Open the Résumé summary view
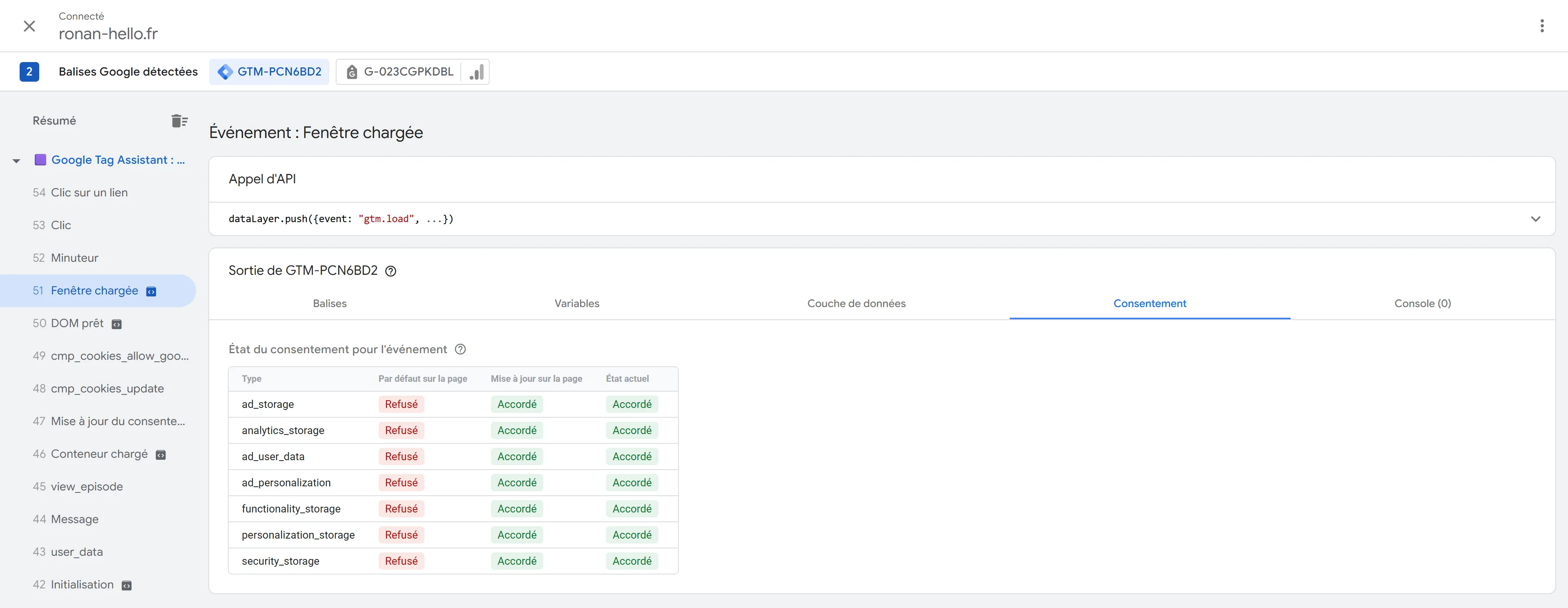The image size is (1568, 608). 54,120
